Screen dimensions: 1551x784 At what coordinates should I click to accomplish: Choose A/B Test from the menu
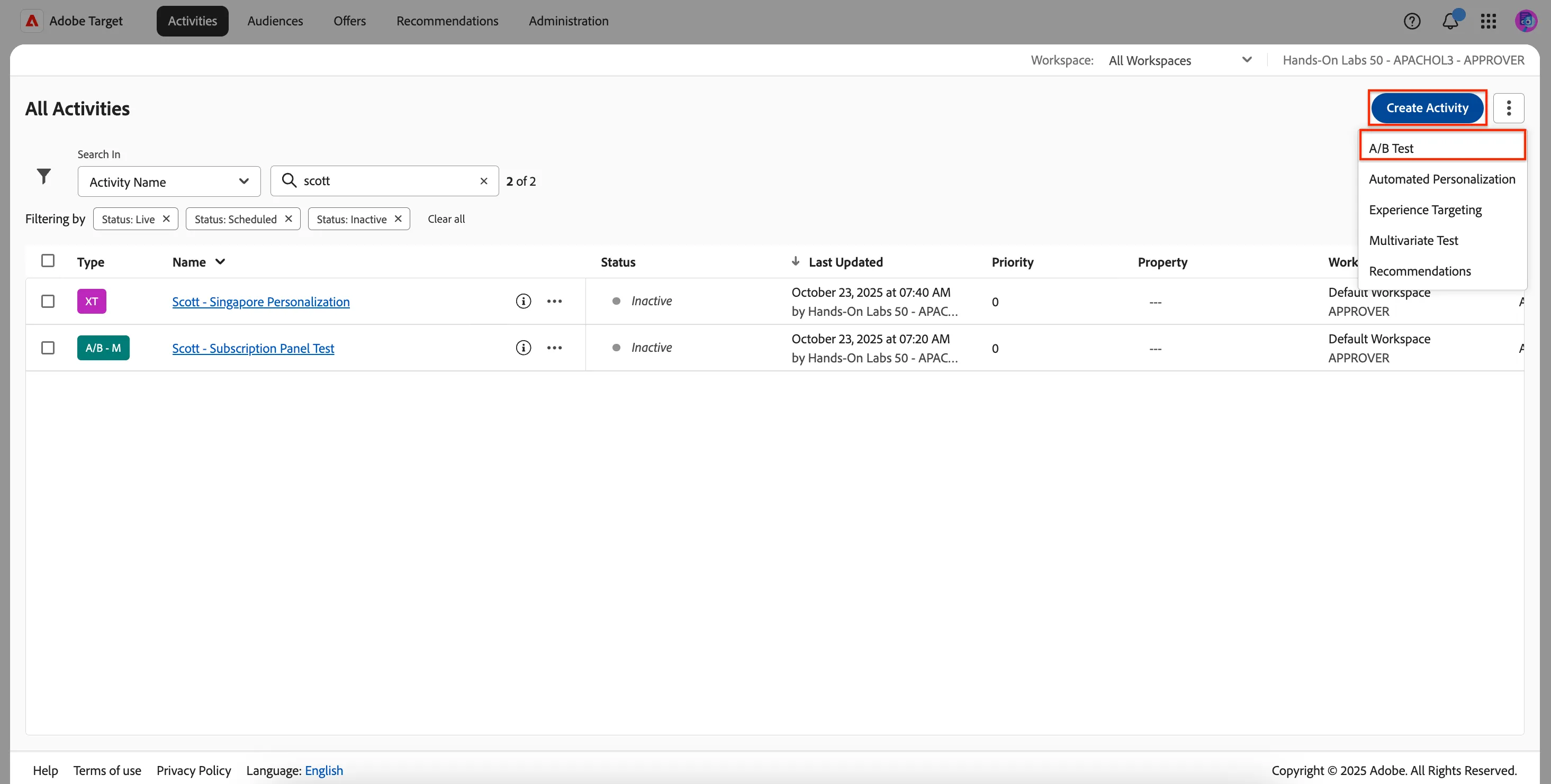[1442, 148]
